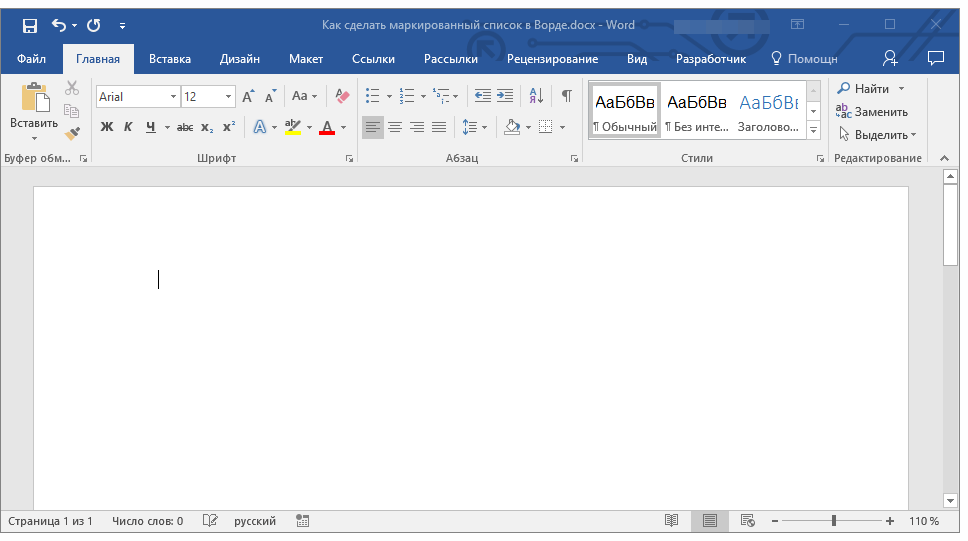Toggle show paragraph marks (¶)
Screen dimensions: 968x541
[567, 96]
